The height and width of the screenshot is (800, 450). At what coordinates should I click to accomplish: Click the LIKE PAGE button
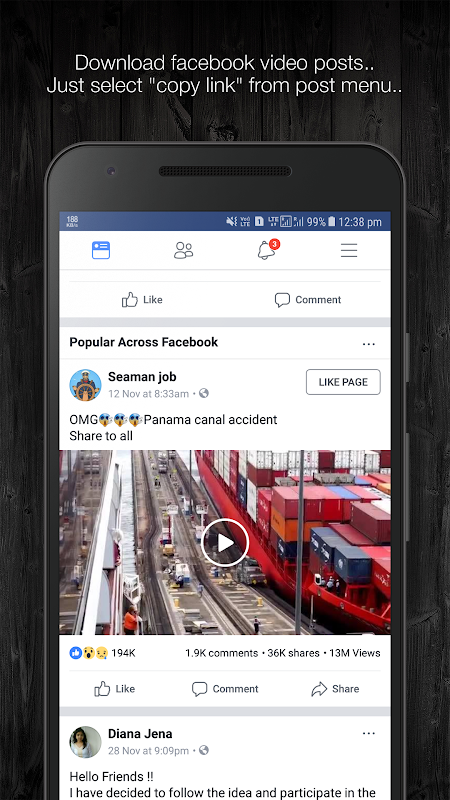(343, 382)
